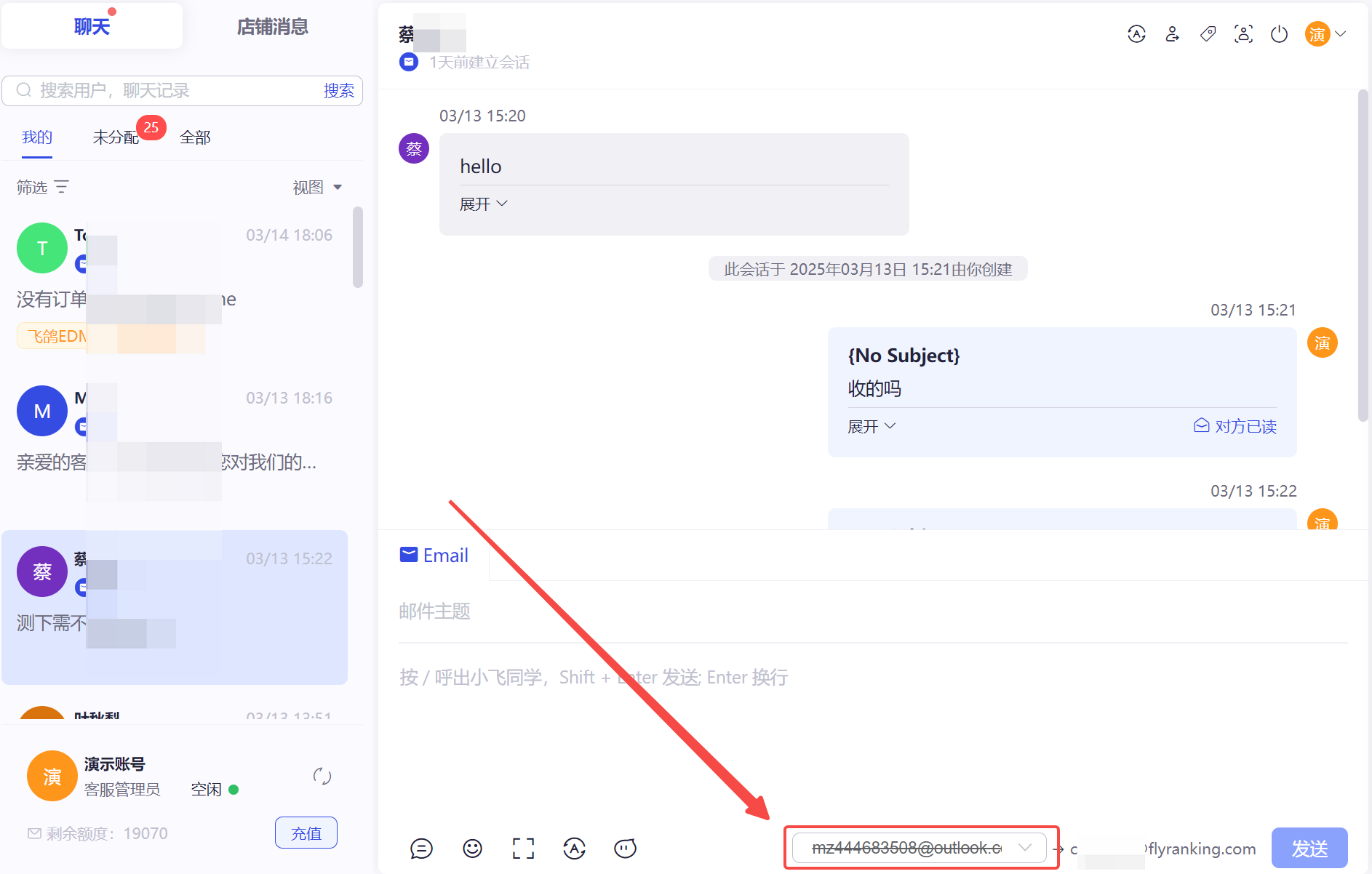Viewport: 1372px width, 874px height.
Task: Click the quick reply chat bubble icon
Action: (421, 848)
